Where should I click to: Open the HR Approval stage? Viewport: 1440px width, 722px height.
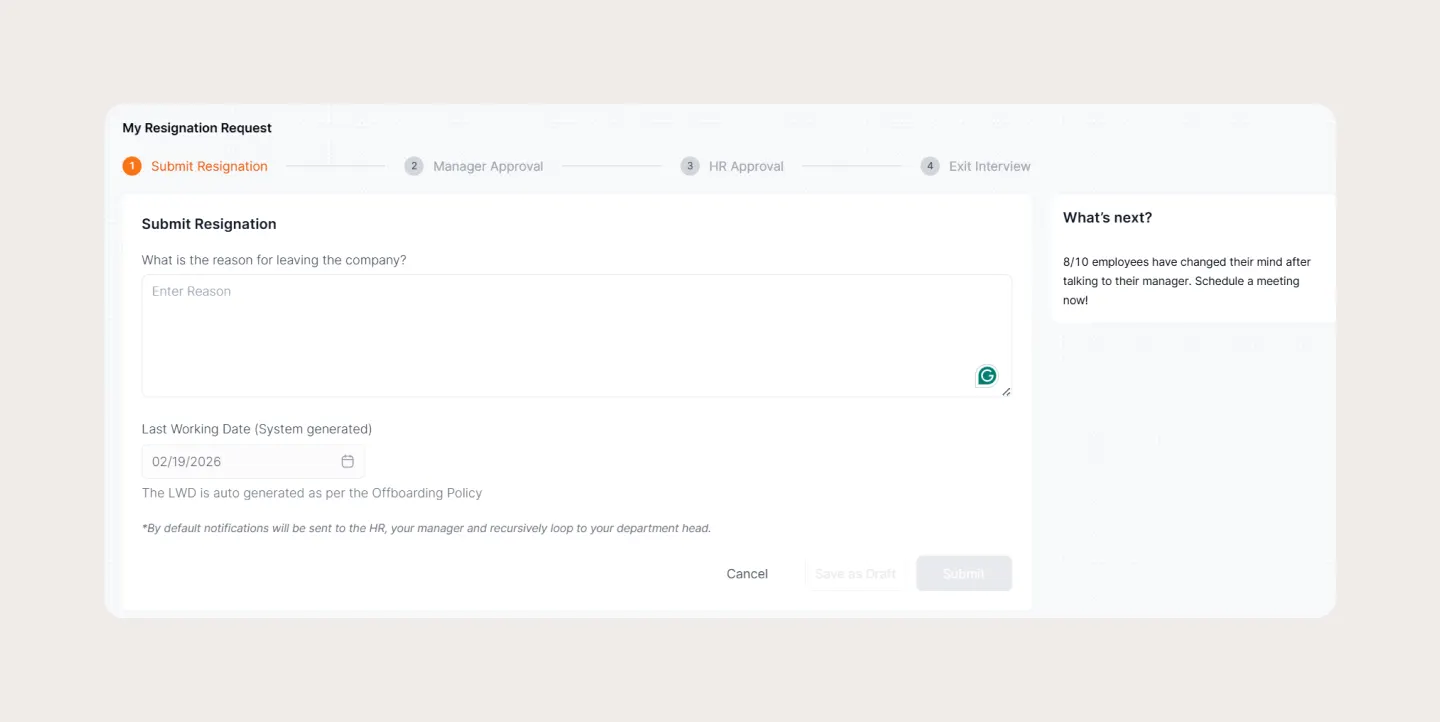coord(745,165)
